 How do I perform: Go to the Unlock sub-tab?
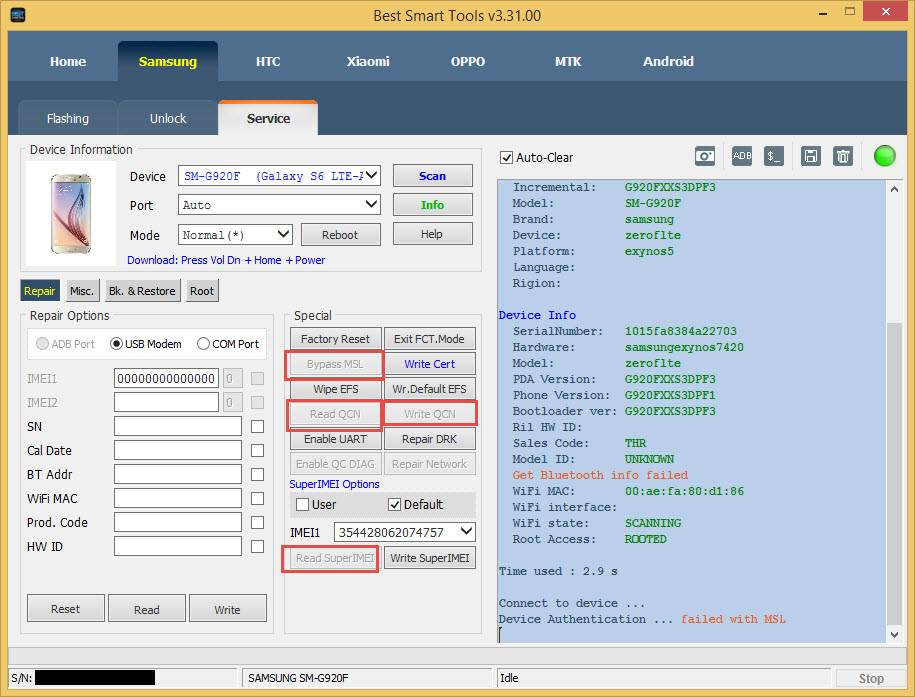click(168, 119)
